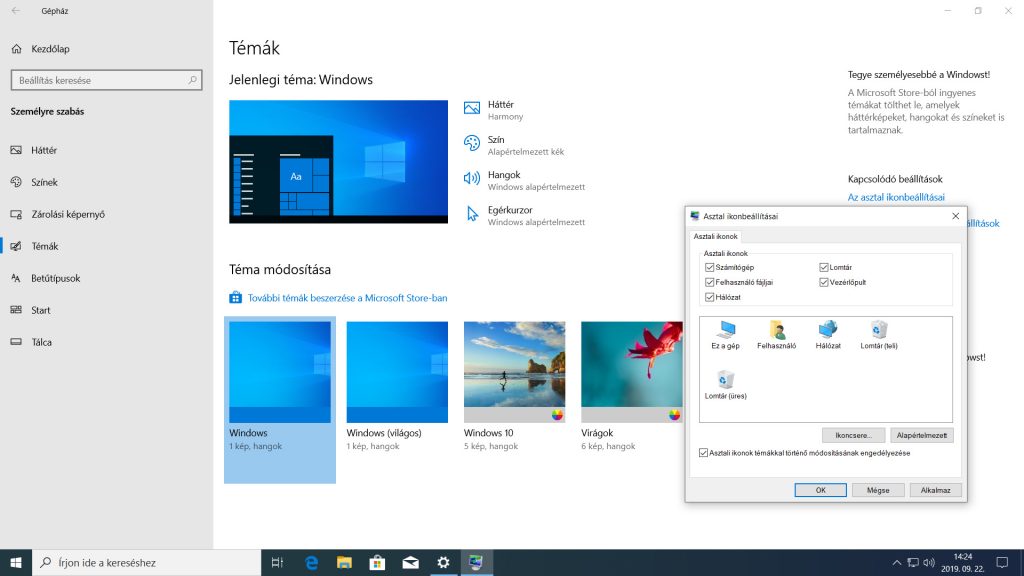
Task: Click the Alapértelmezett button in dialog
Action: 921,435
